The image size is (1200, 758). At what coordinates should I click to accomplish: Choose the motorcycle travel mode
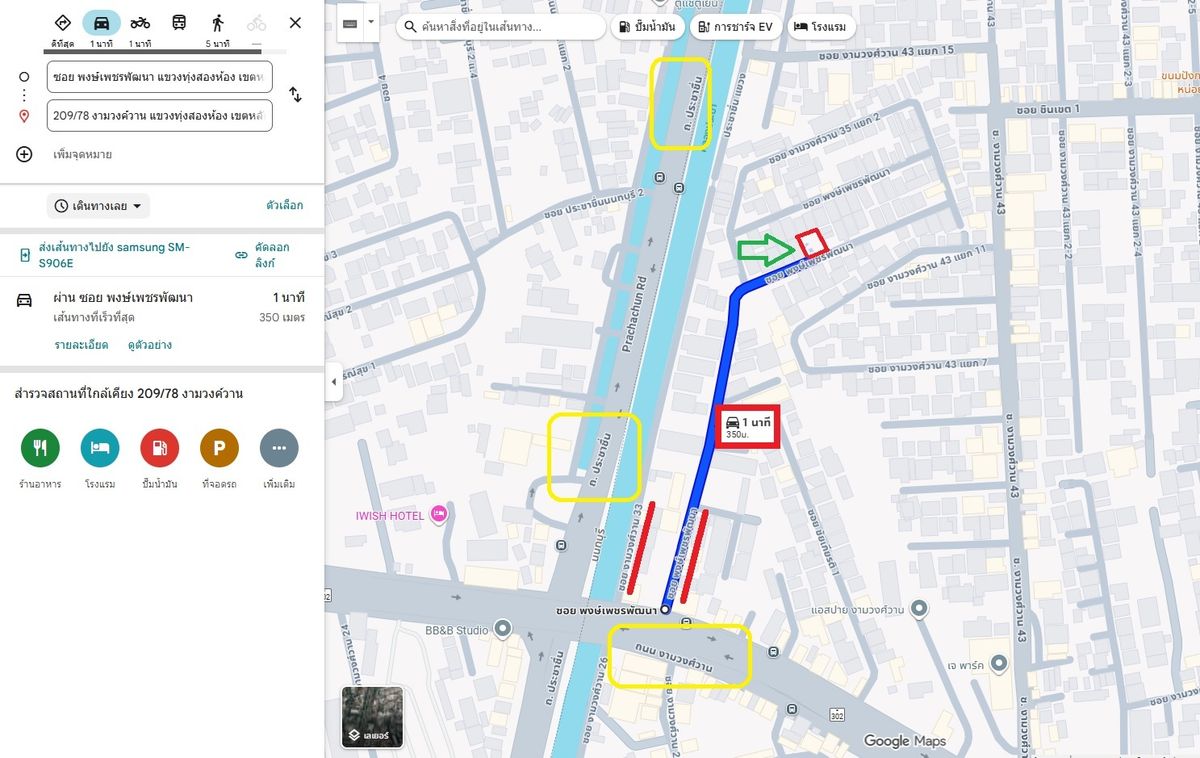[140, 23]
